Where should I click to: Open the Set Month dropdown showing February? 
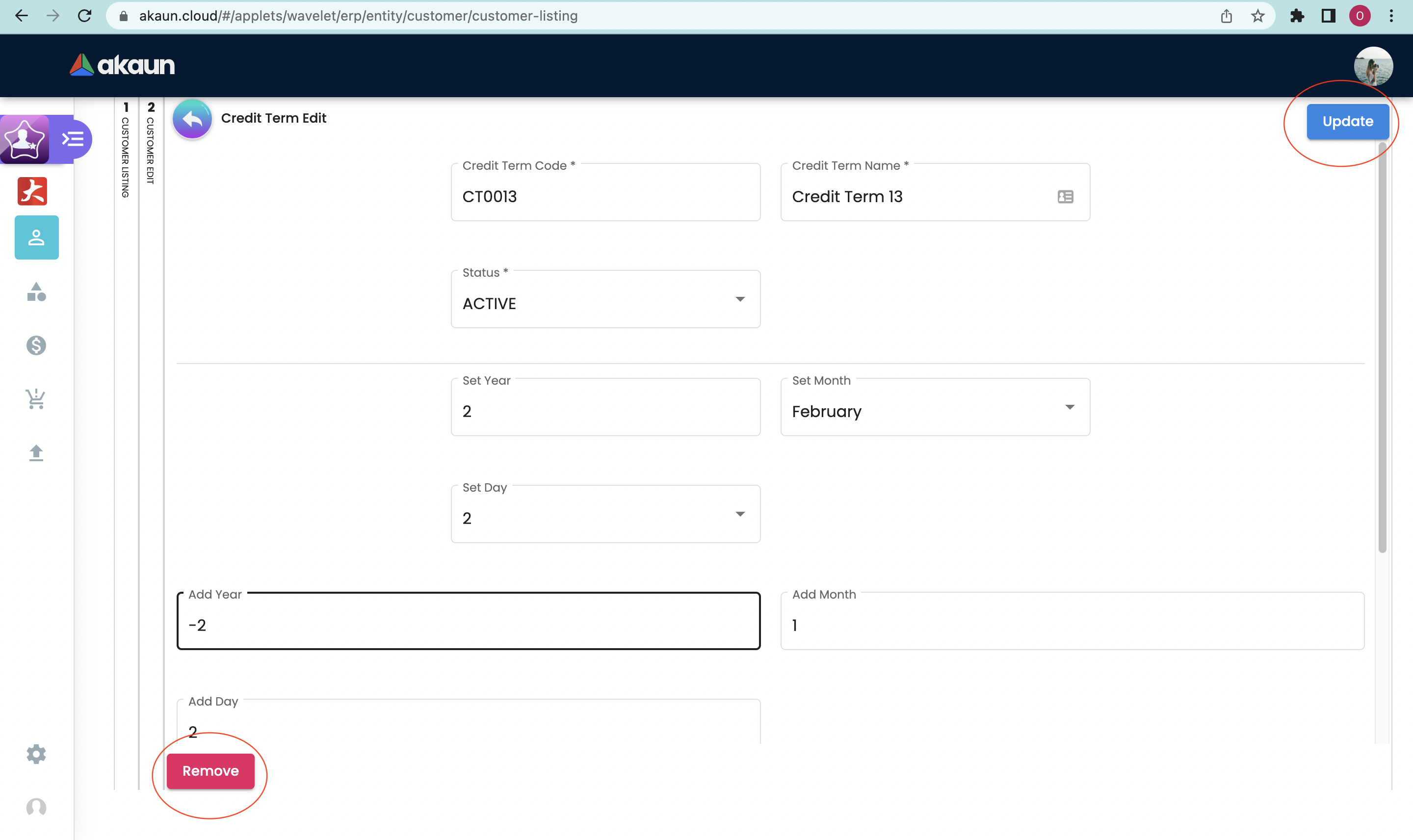(x=934, y=408)
